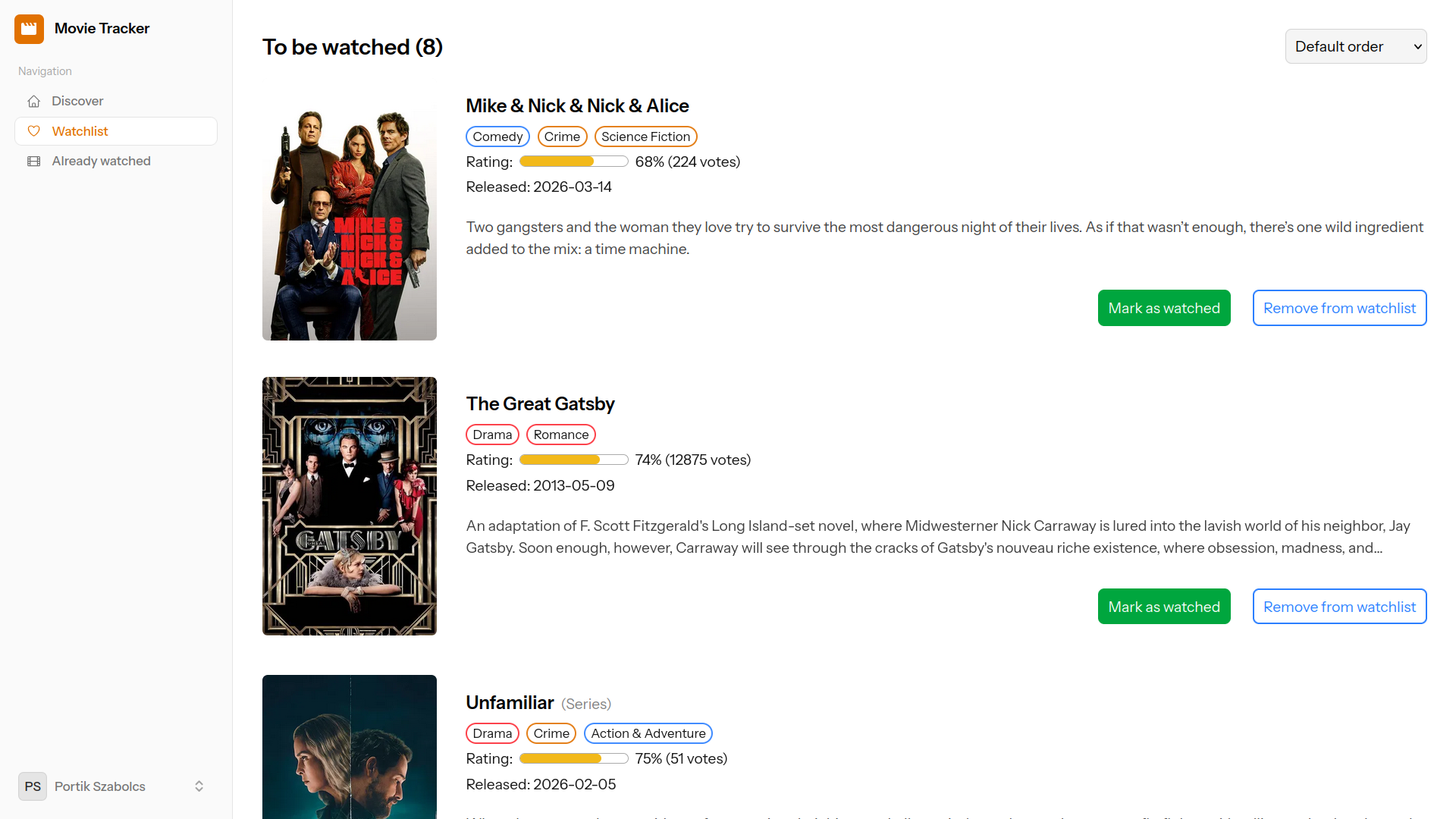The height and width of the screenshot is (819, 1456).
Task: Click The Great Gatsby rating bar
Action: pos(573,460)
